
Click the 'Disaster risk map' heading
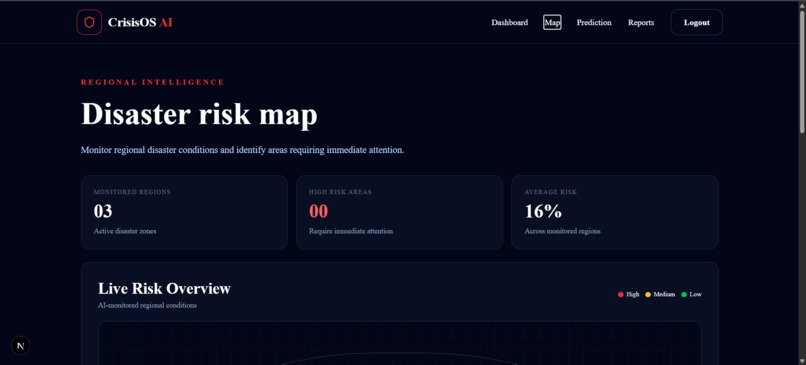pos(199,114)
